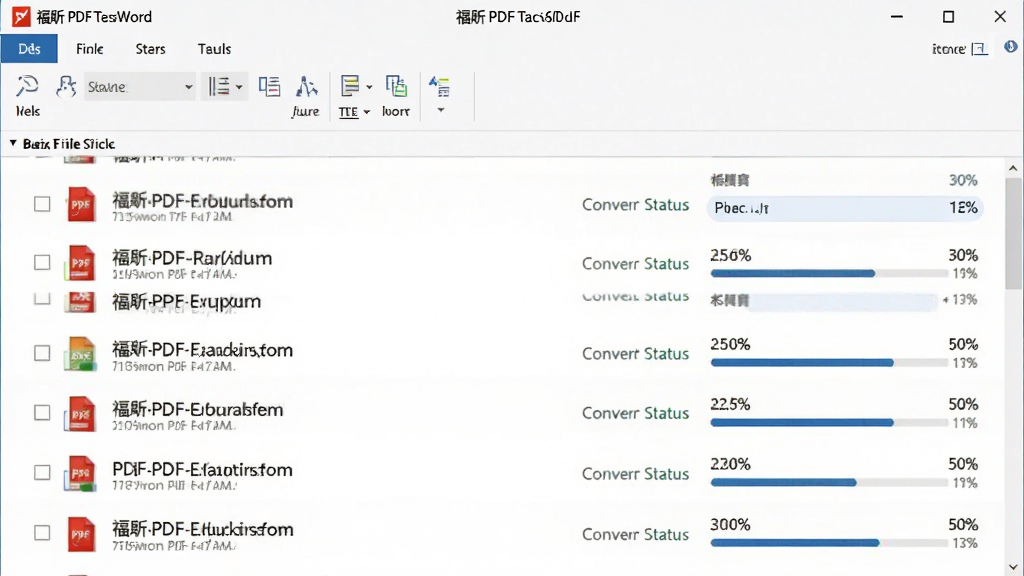
Task: Click the PDF icon of PDF-Efaıotirsfom
Action: 80,473
